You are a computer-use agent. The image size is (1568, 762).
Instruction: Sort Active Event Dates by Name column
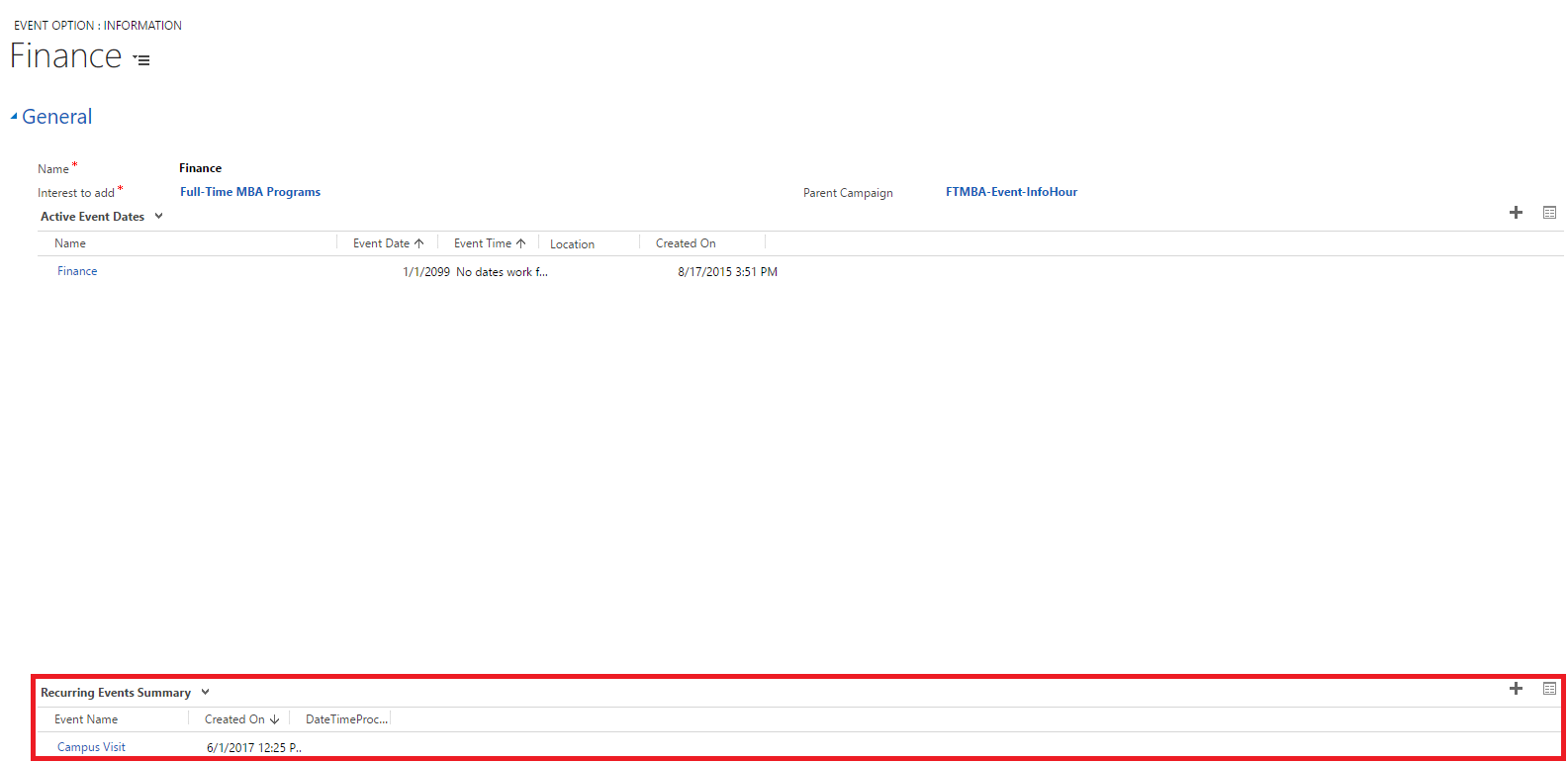pos(70,243)
